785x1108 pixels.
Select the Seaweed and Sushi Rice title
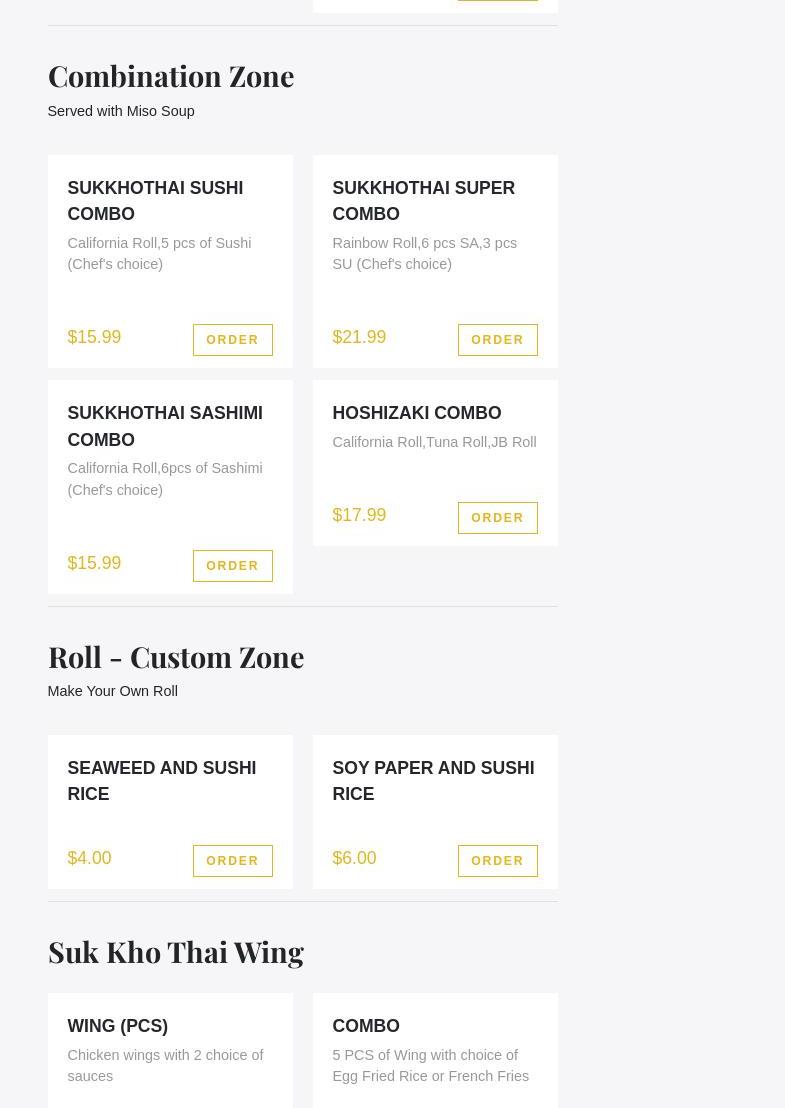[161, 781]
